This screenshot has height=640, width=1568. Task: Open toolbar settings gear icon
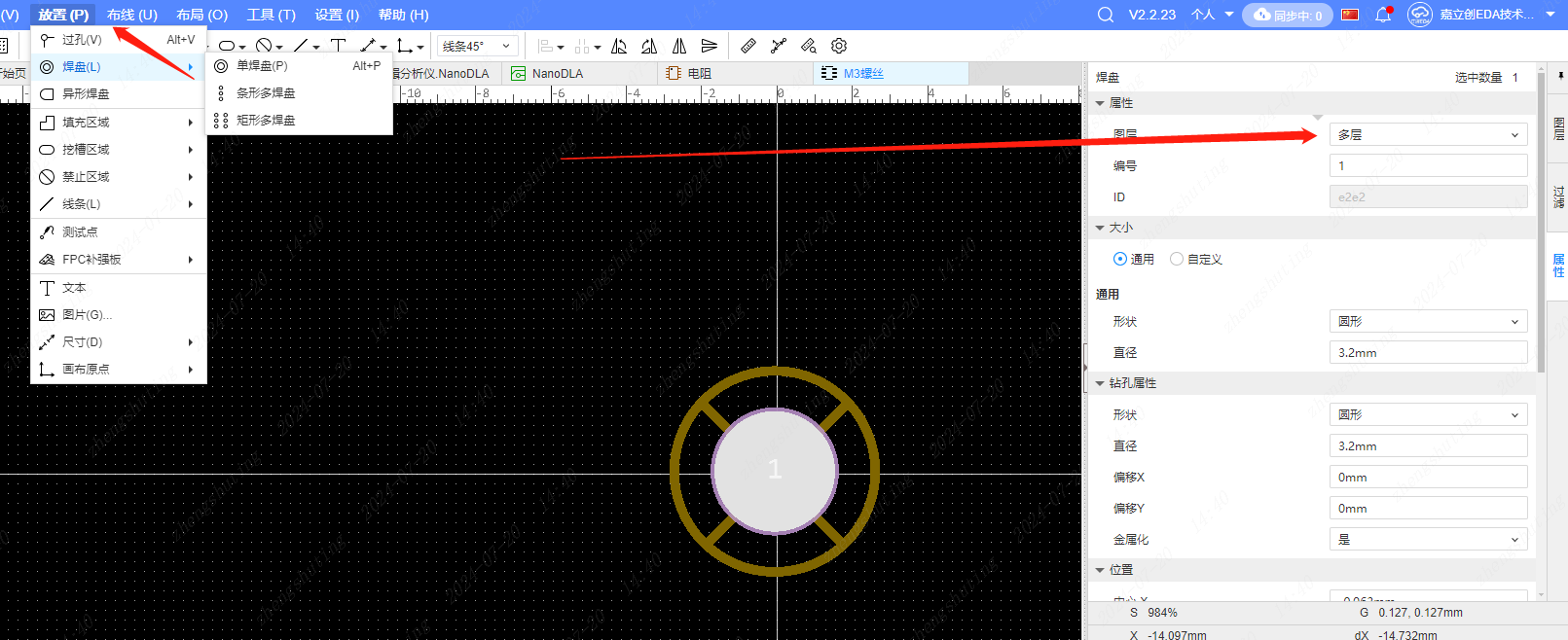pos(839,46)
